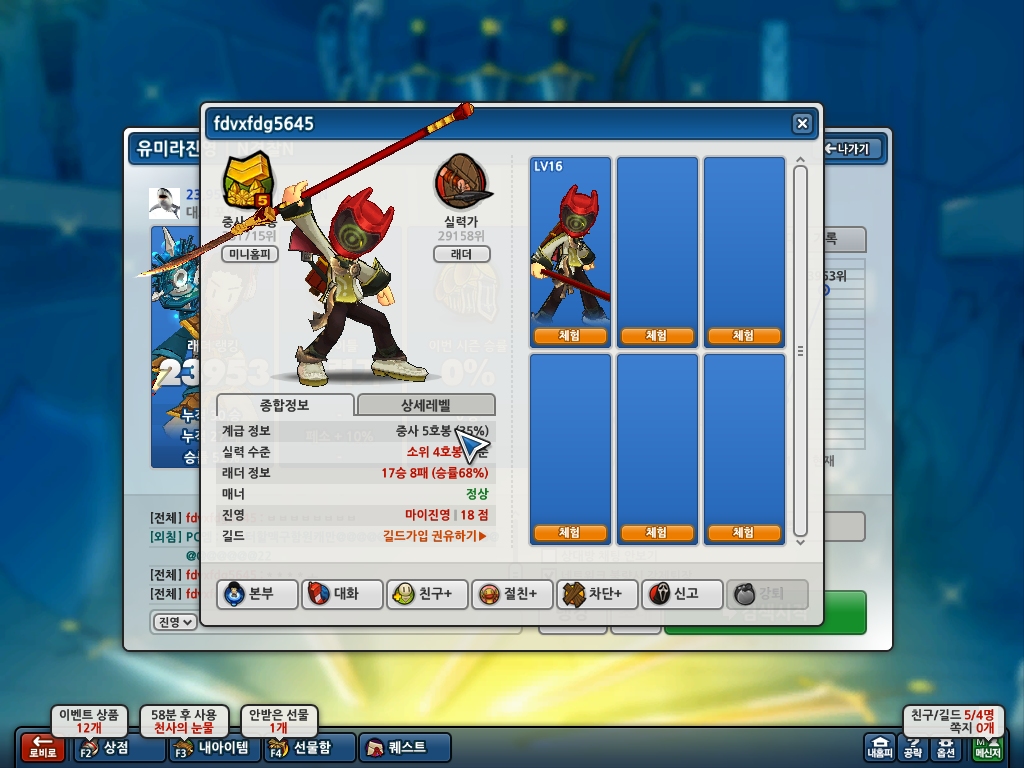Select the 종합정보 tab
The image size is (1024, 768).
pos(285,405)
